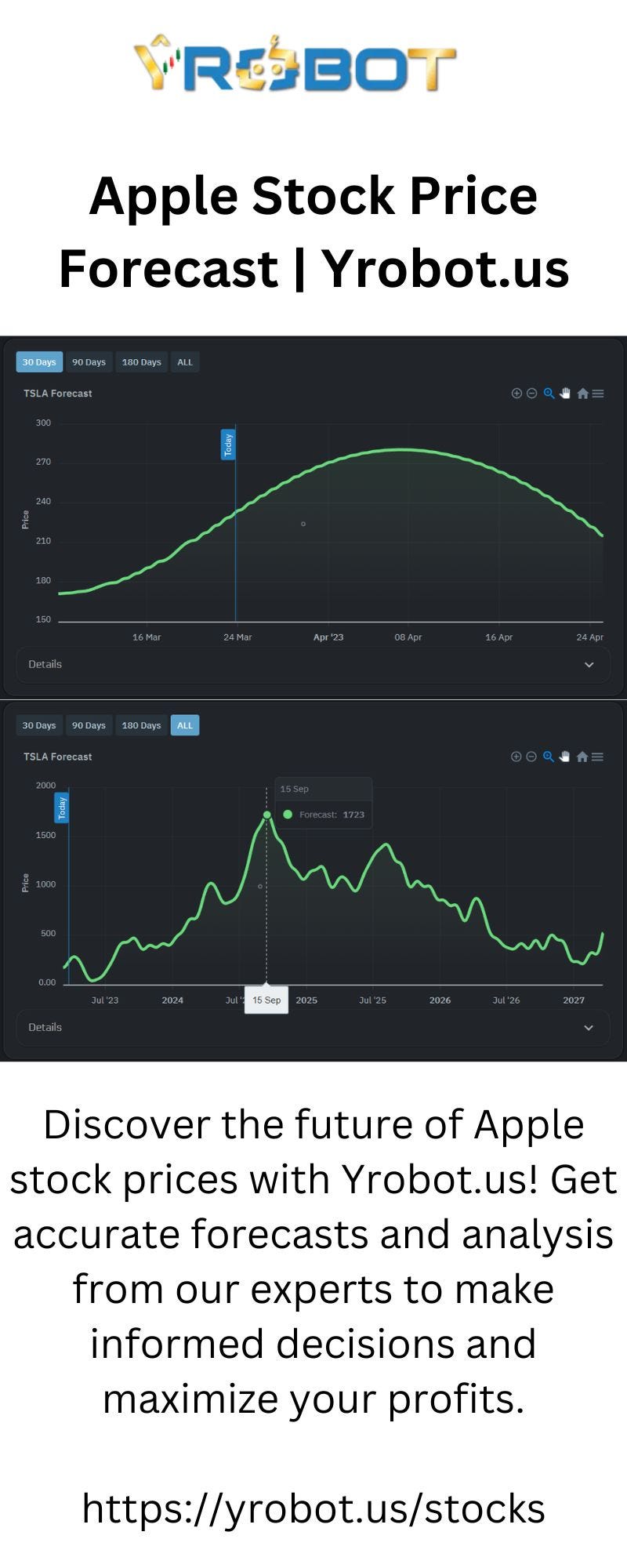Switch lower chart to 30 Days
This screenshot has width=627, height=1568.
(x=39, y=725)
